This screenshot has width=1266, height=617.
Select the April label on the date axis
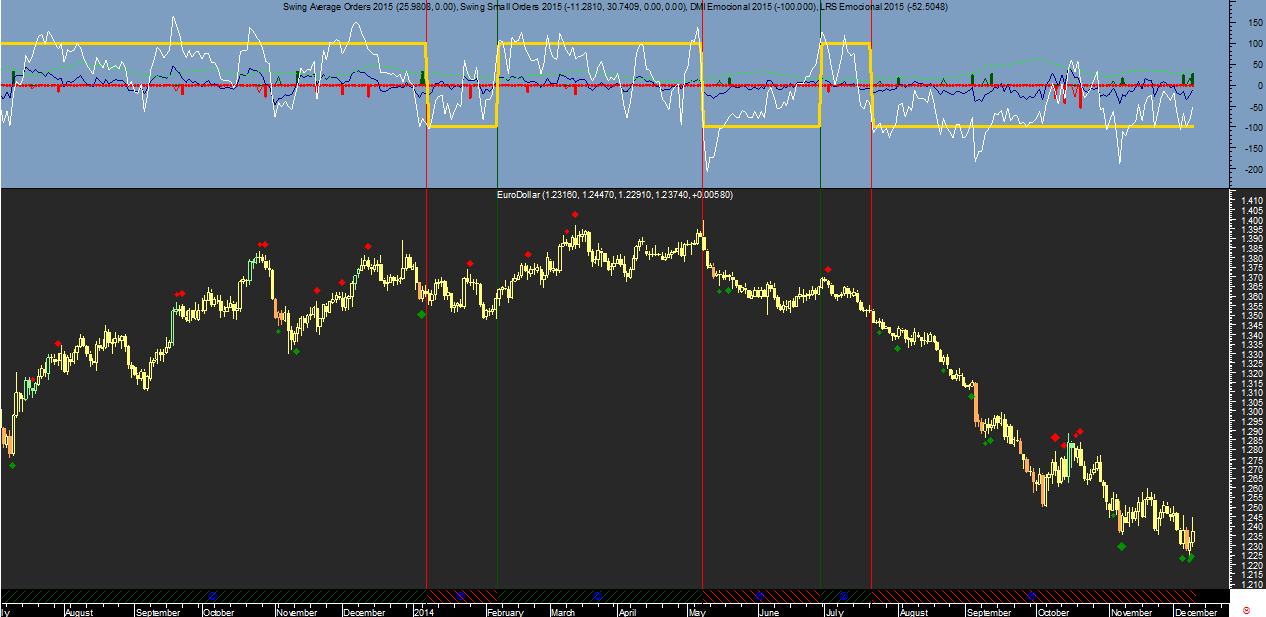coord(627,611)
